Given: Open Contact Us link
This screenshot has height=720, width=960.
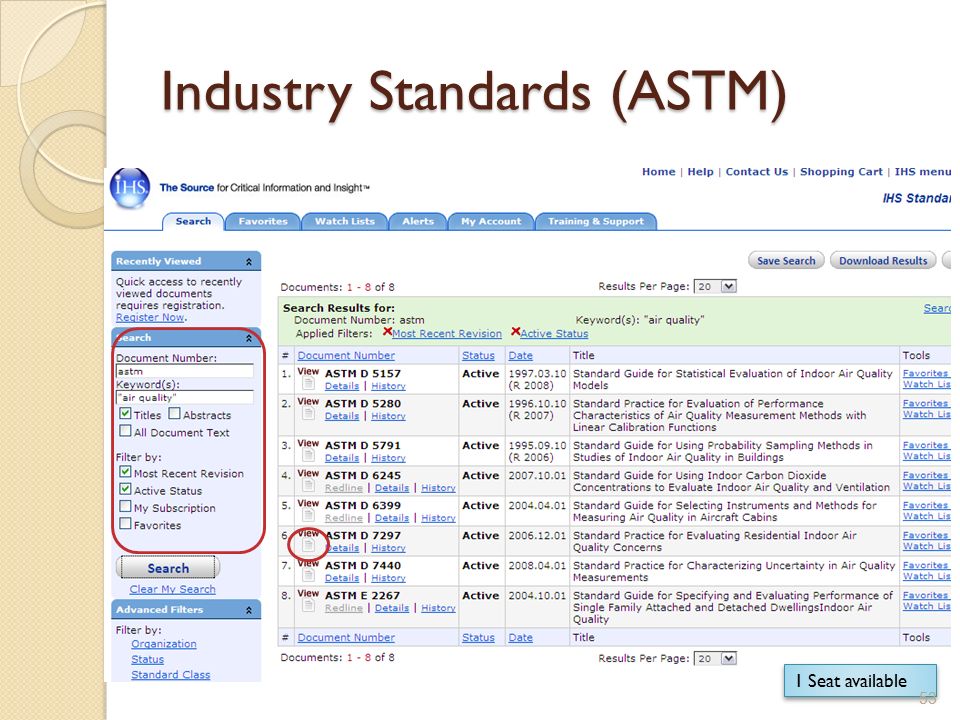Looking at the screenshot, I should [x=757, y=172].
